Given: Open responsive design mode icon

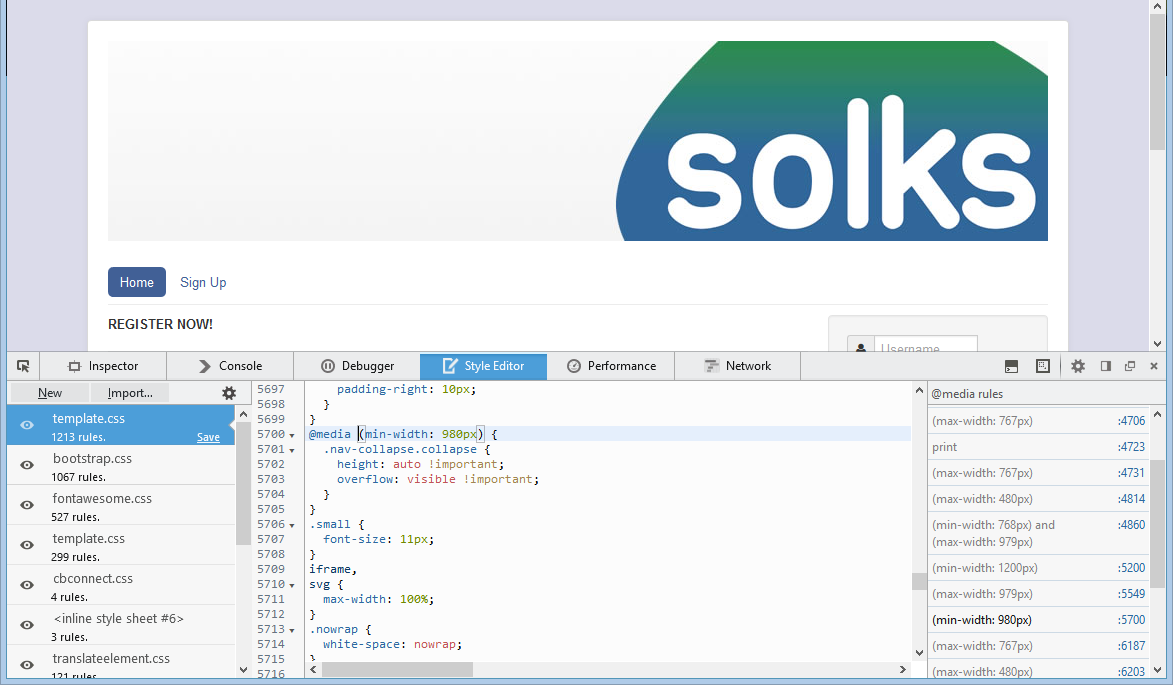Looking at the screenshot, I should click(x=1043, y=366).
